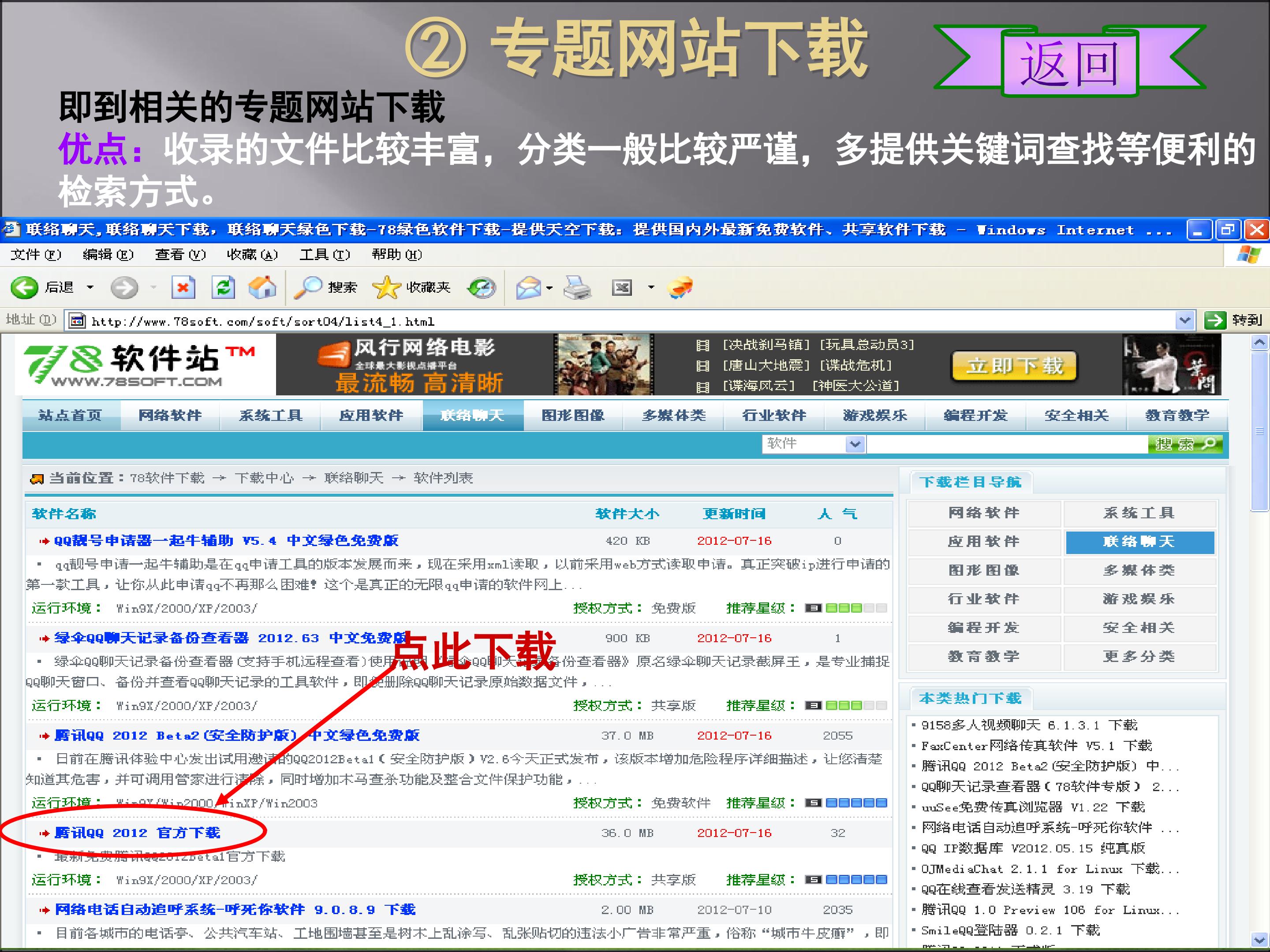The height and width of the screenshot is (952, 1270).
Task: Switch to 图形图像 nav tab
Action: click(x=573, y=415)
